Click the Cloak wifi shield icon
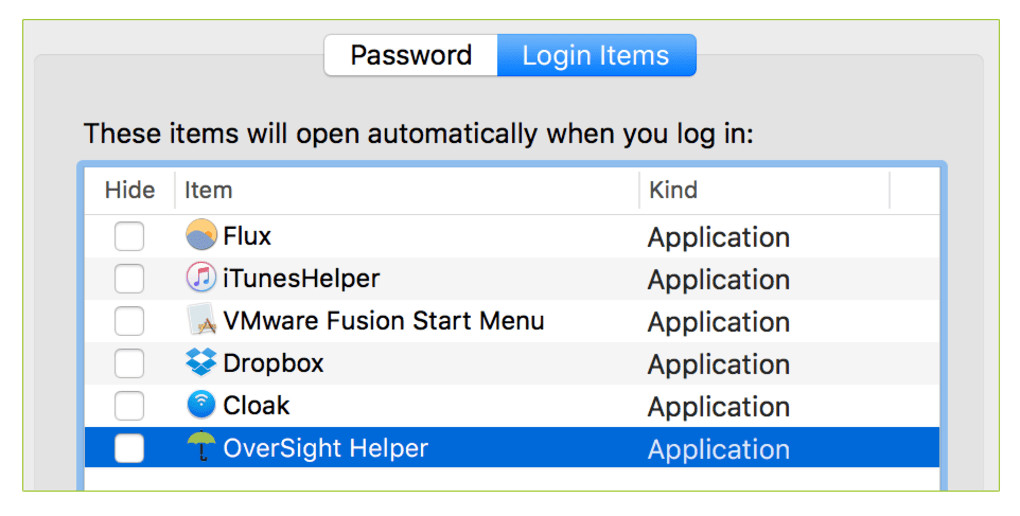The image size is (1020, 516). click(201, 405)
